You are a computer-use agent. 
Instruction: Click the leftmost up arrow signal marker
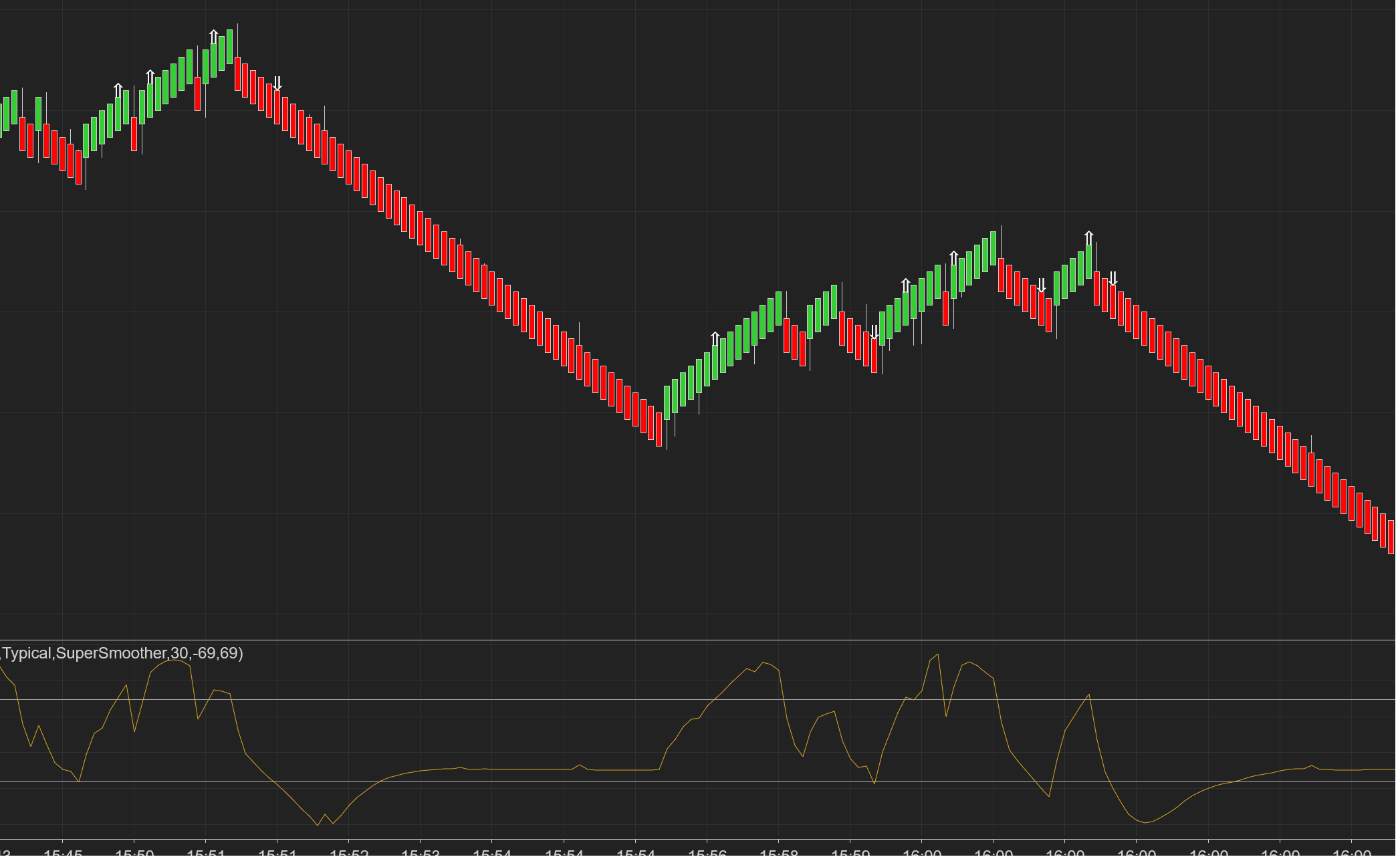tap(118, 90)
